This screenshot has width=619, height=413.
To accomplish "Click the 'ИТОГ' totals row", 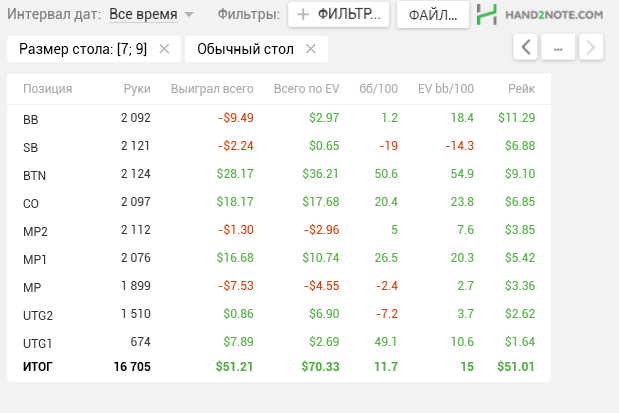I will [x=278, y=367].
